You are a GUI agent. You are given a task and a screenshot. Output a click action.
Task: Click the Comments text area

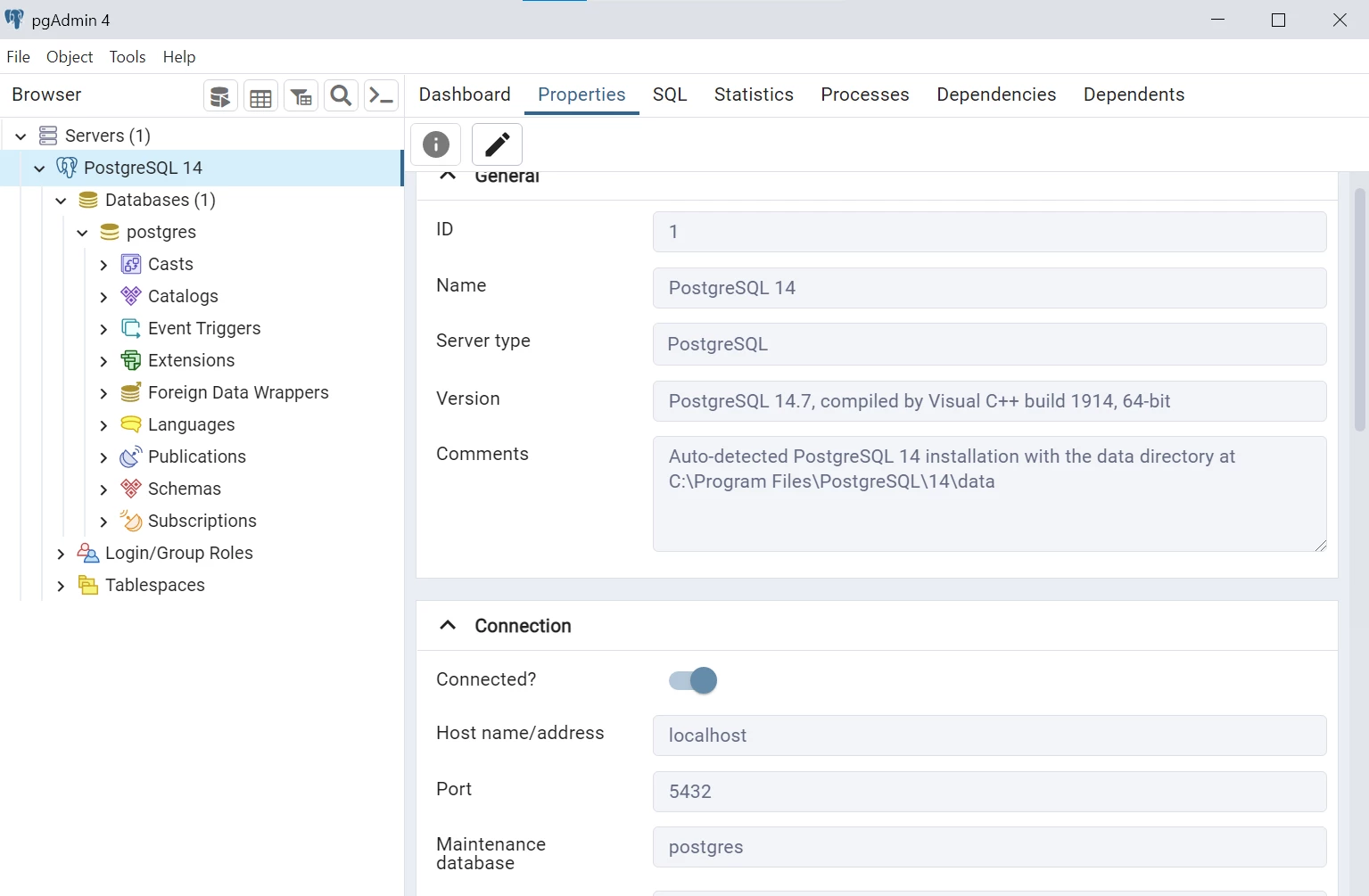(989, 494)
